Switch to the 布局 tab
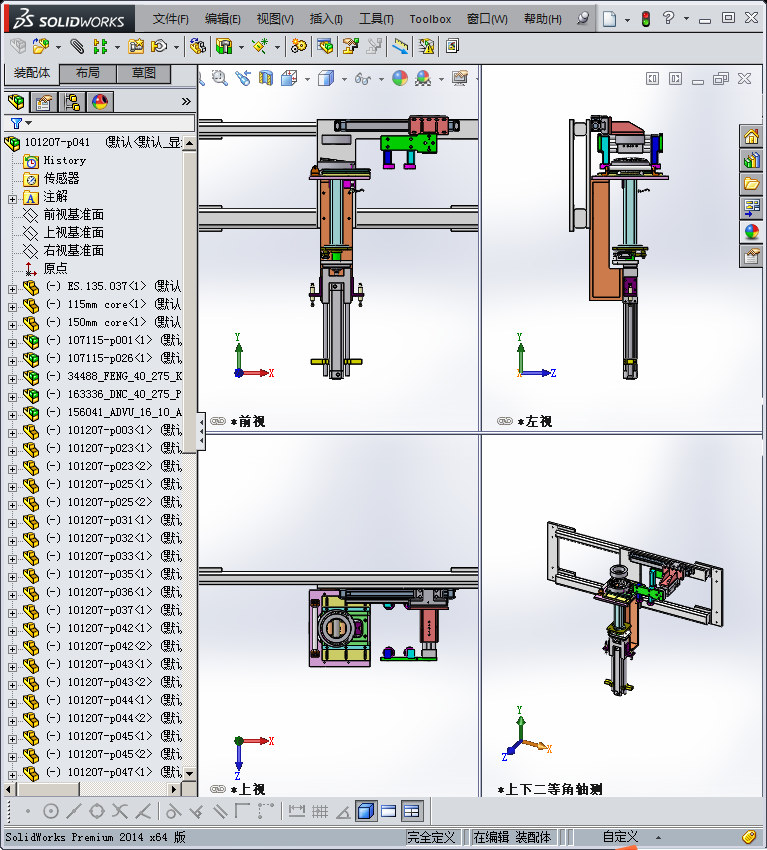The height and width of the screenshot is (850, 767). click(87, 73)
